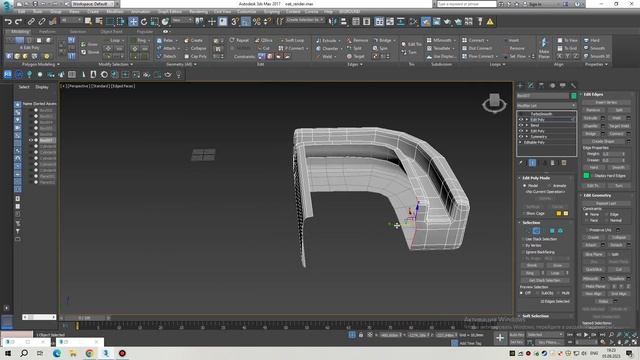The image size is (640, 360).
Task: Switch to Display tab in scene explorer
Action: [42, 87]
